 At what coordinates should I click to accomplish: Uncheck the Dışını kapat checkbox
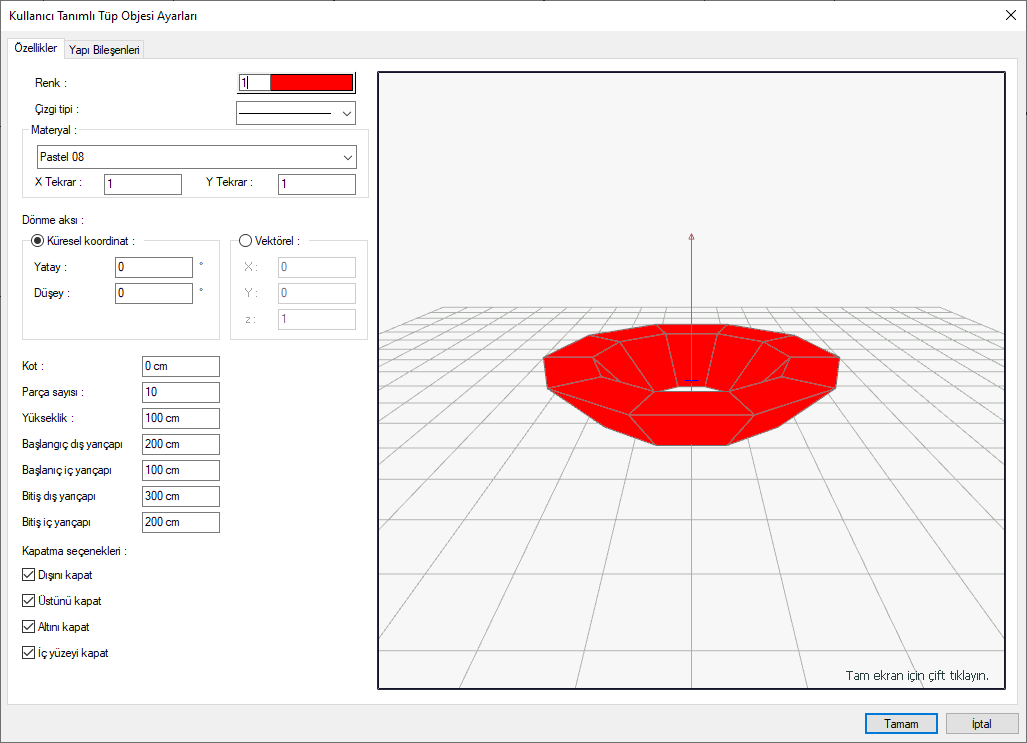[29, 575]
